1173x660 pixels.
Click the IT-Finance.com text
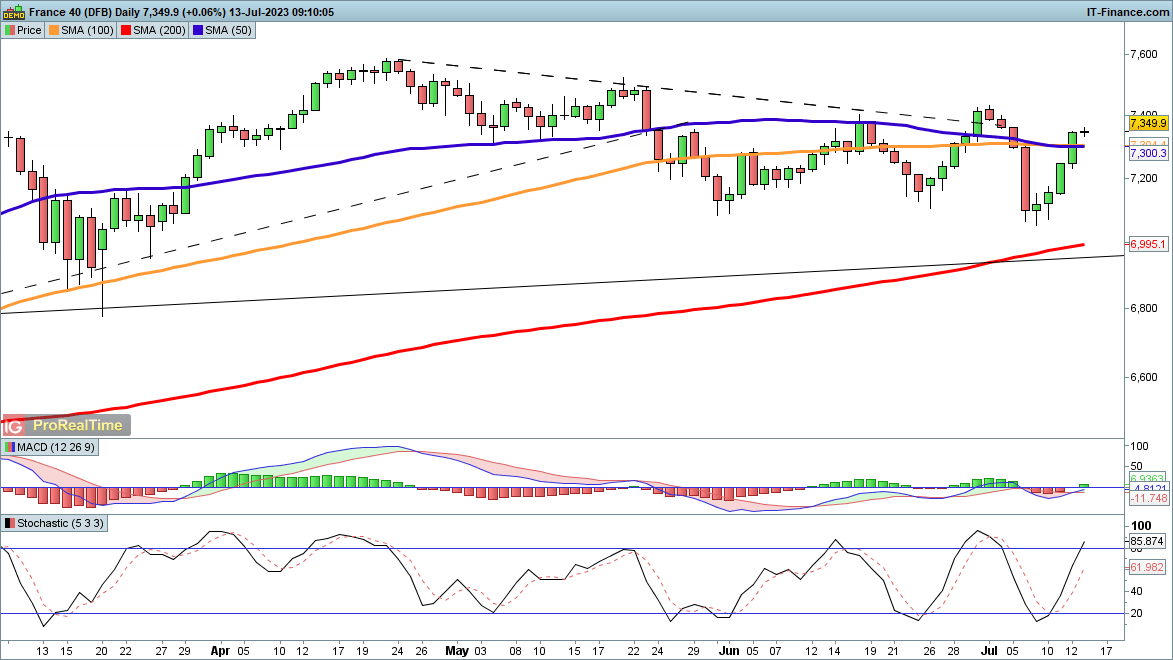click(1127, 12)
